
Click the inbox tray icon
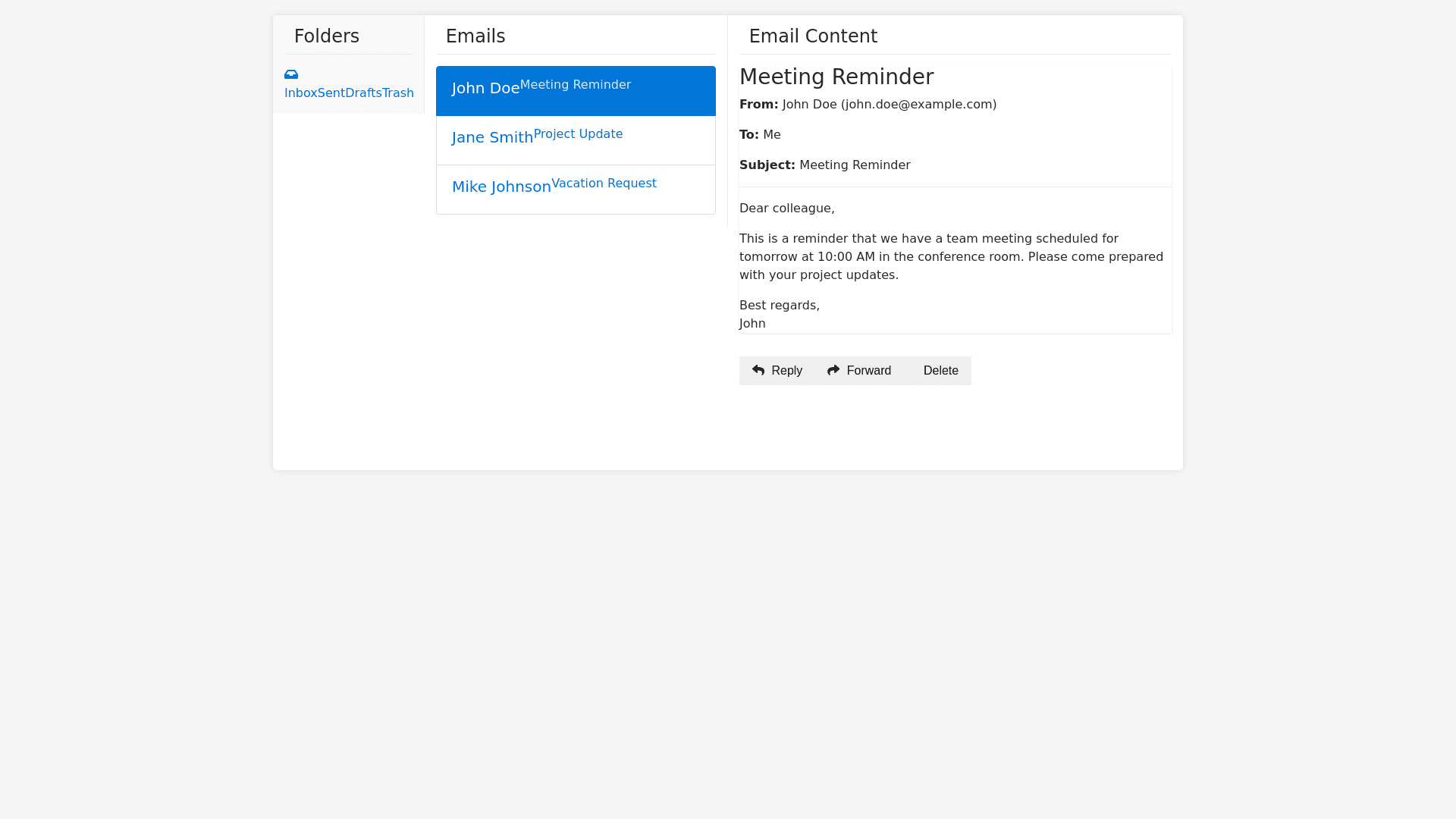pyautogui.click(x=291, y=74)
